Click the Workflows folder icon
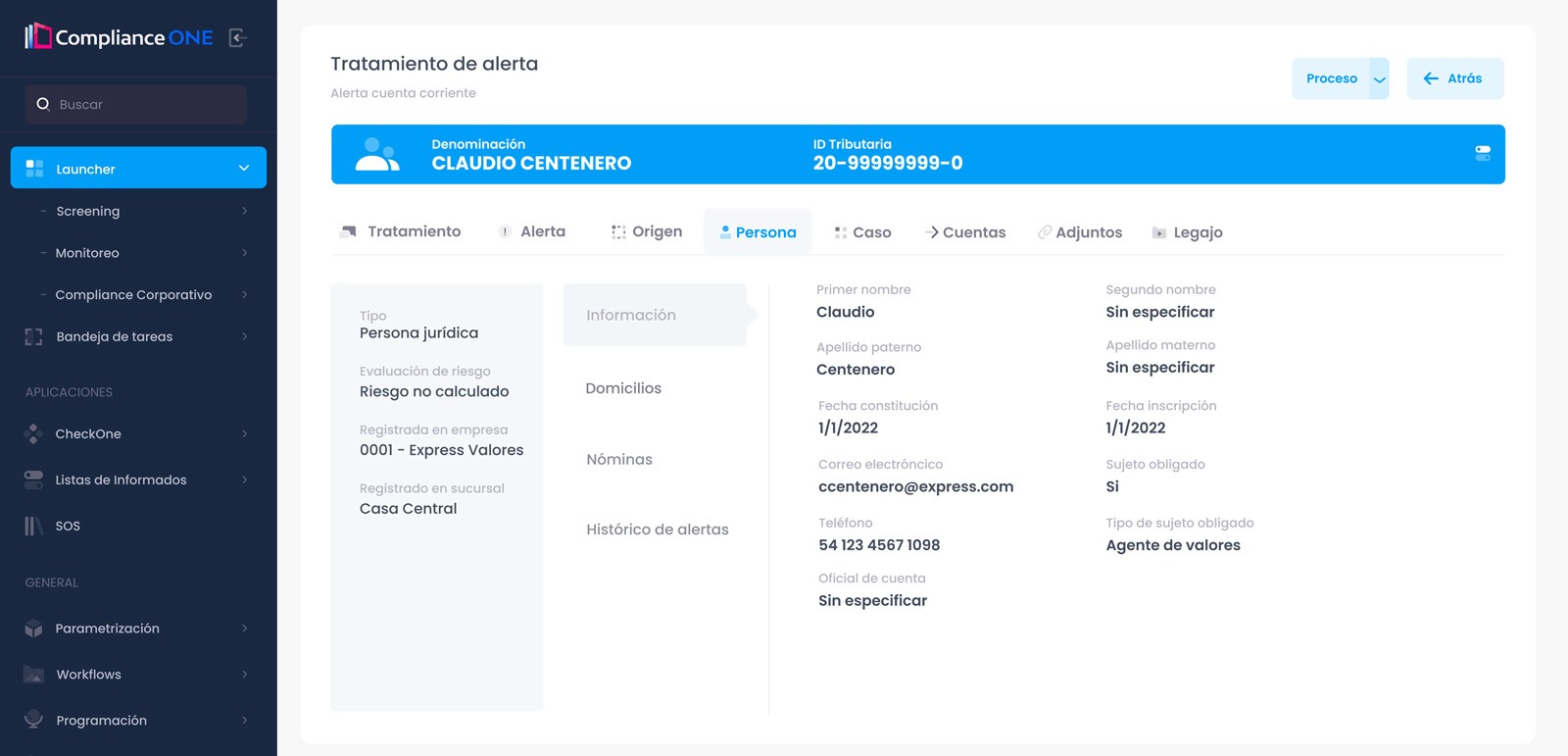The width and height of the screenshot is (1568, 756). pyautogui.click(x=33, y=675)
